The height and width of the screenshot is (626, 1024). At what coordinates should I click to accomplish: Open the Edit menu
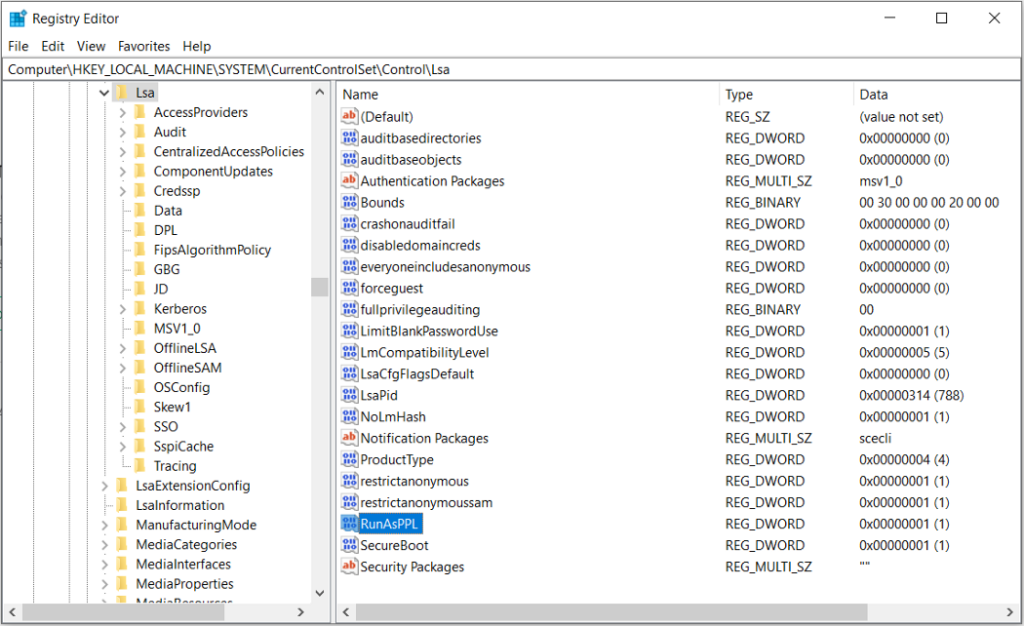tap(52, 46)
